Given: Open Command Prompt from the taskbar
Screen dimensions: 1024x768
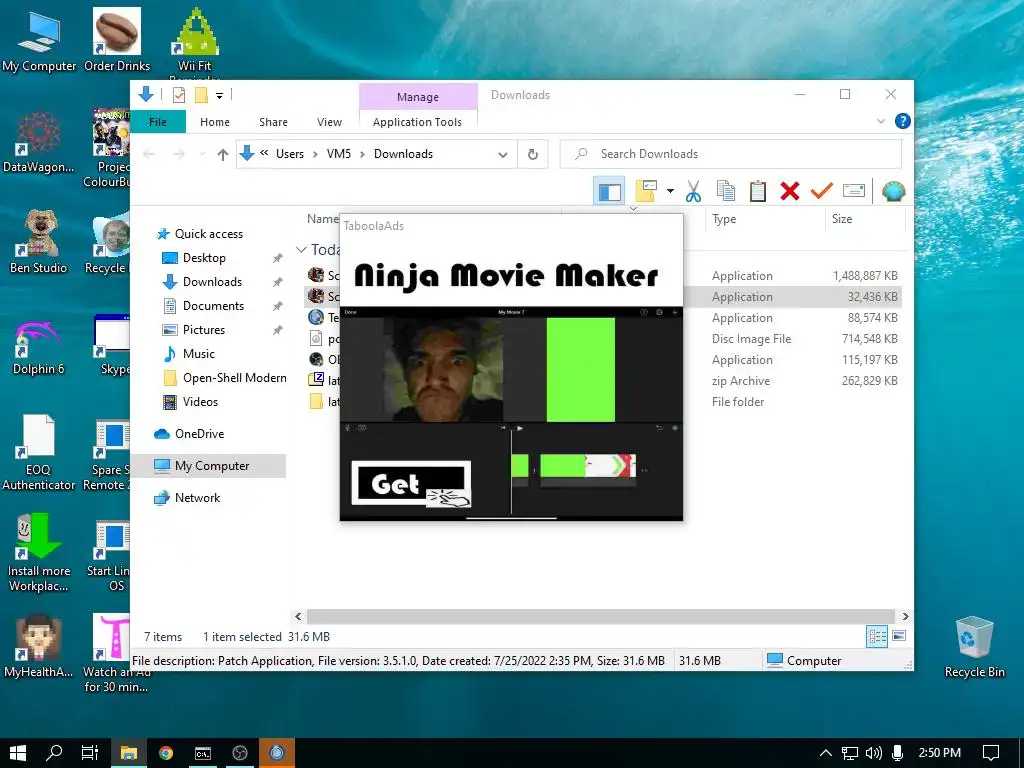Looking at the screenshot, I should 203,753.
